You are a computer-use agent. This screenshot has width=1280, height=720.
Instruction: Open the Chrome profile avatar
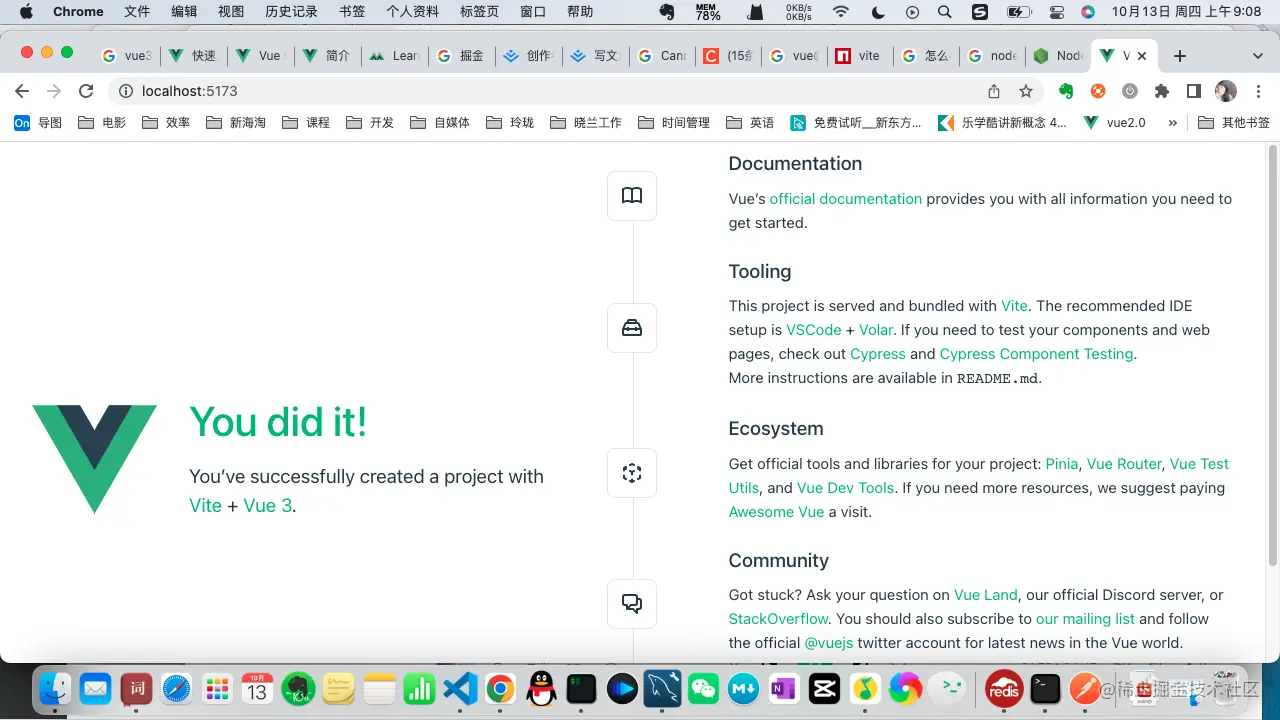click(1226, 91)
